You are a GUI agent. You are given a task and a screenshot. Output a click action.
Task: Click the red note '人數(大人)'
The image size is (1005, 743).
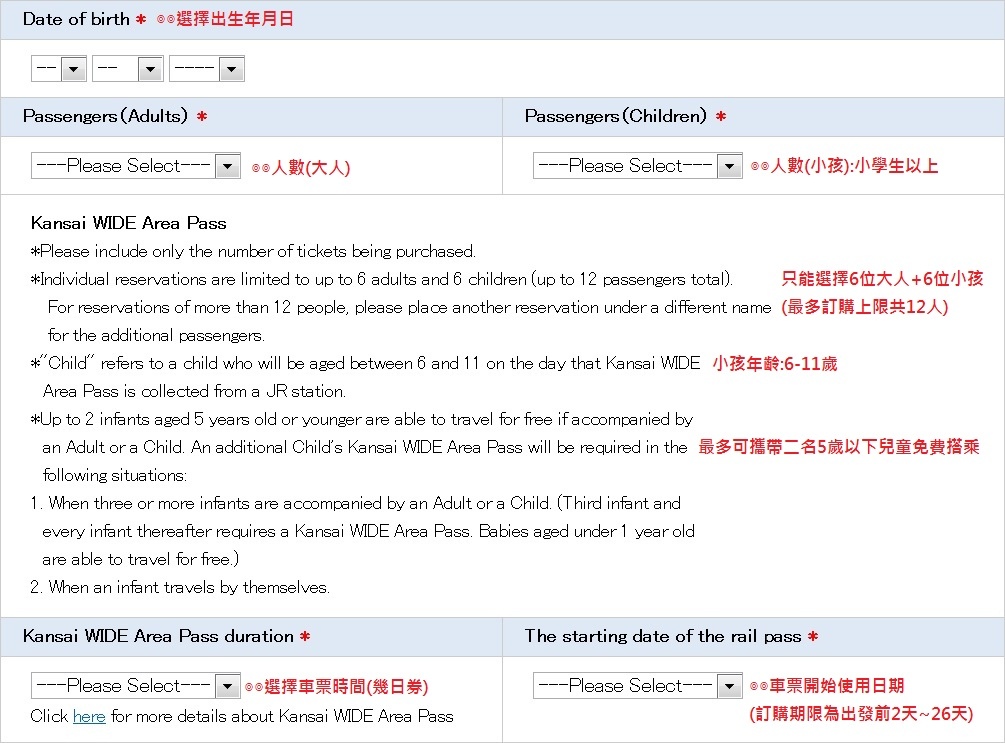[311, 167]
